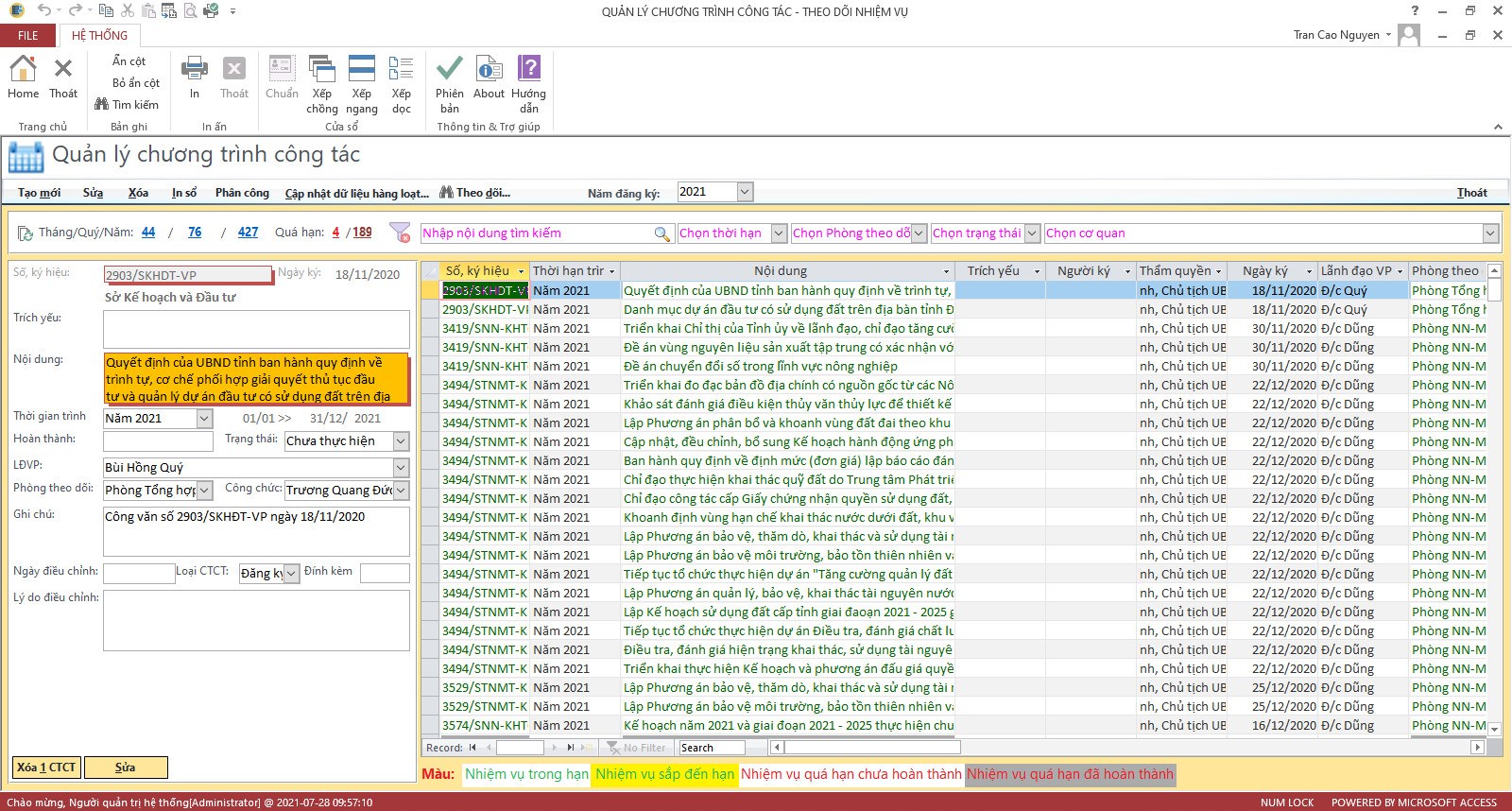The image size is (1512, 811).
Task: Select Xếp dọc window arrangement icon
Action: (401, 70)
